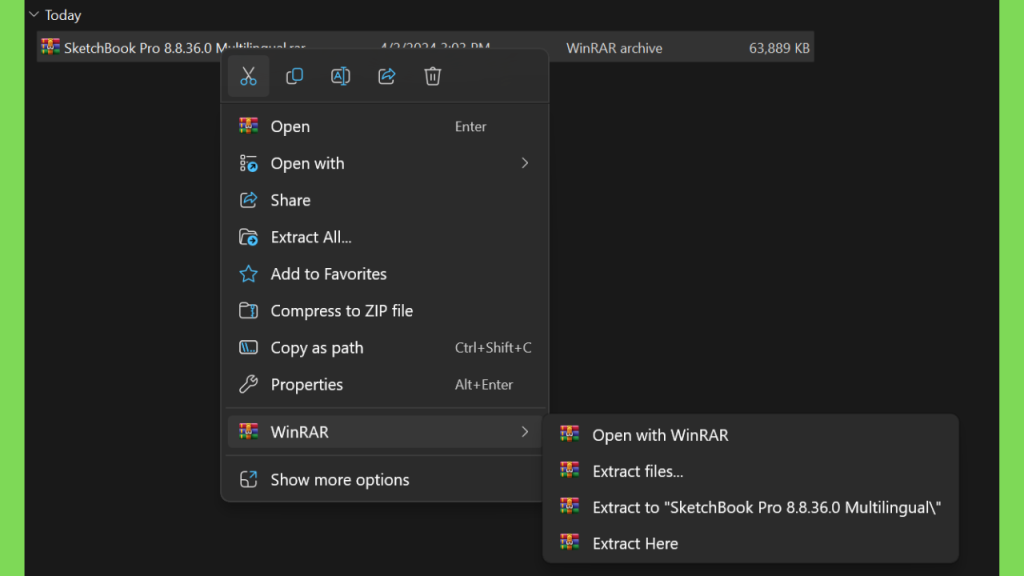Open Properties from context menu

click(x=385, y=384)
